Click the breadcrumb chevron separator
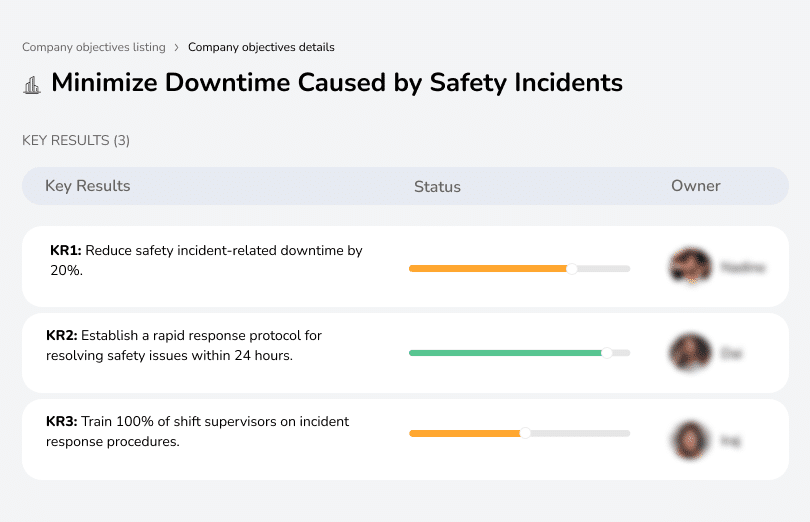 (177, 48)
